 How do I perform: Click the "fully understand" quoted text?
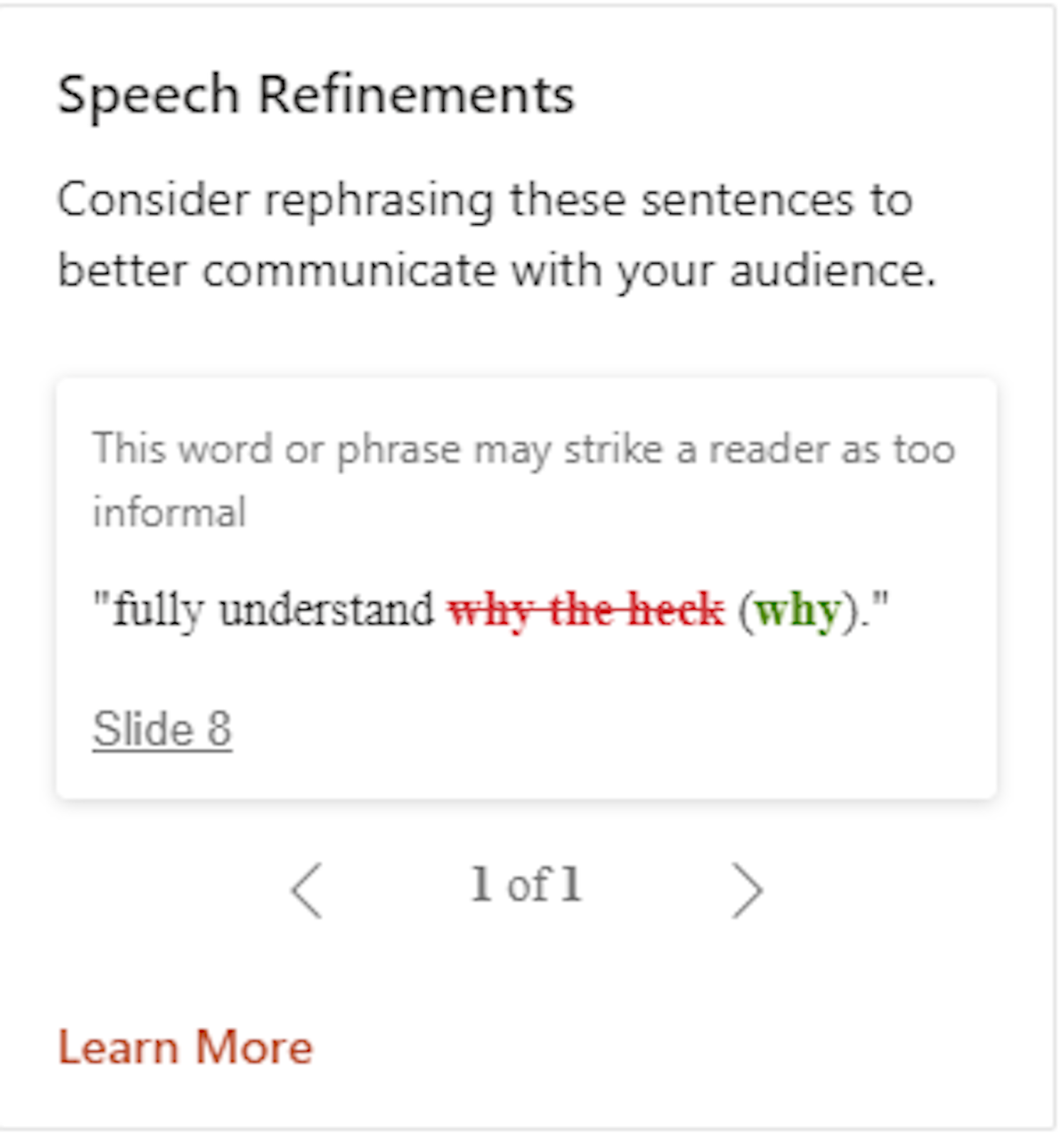274,610
